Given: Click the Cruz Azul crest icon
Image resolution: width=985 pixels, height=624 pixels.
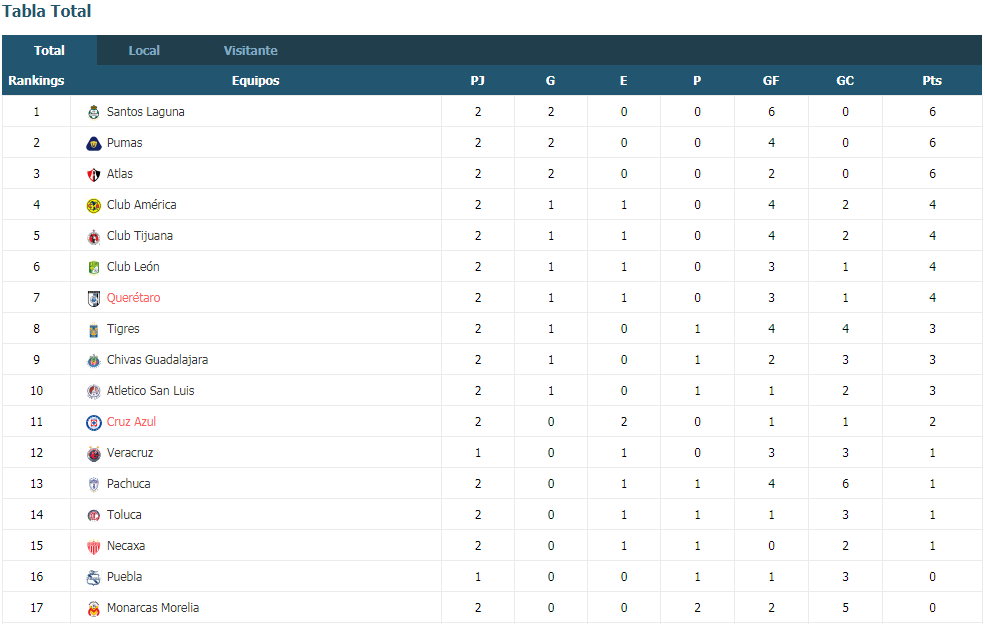Looking at the screenshot, I should (x=94, y=422).
